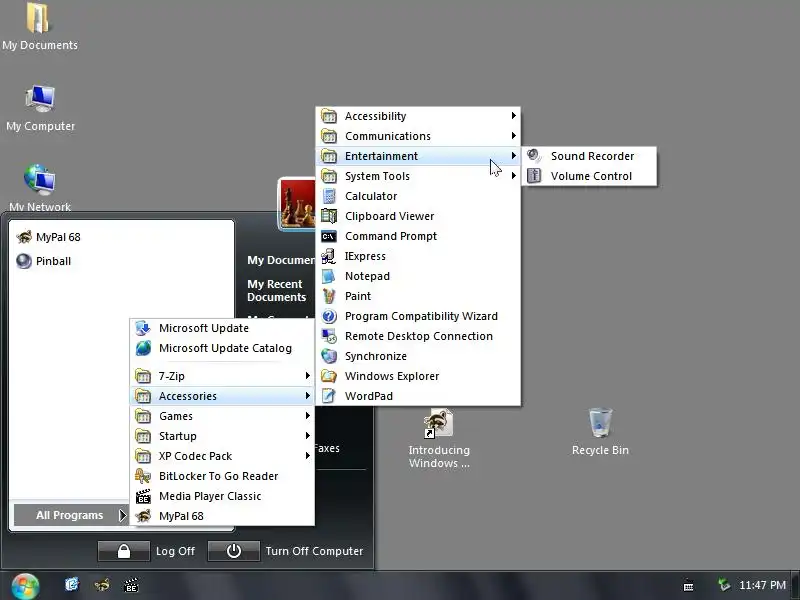Open My Recent Documents link
The image size is (800, 600).
277,290
